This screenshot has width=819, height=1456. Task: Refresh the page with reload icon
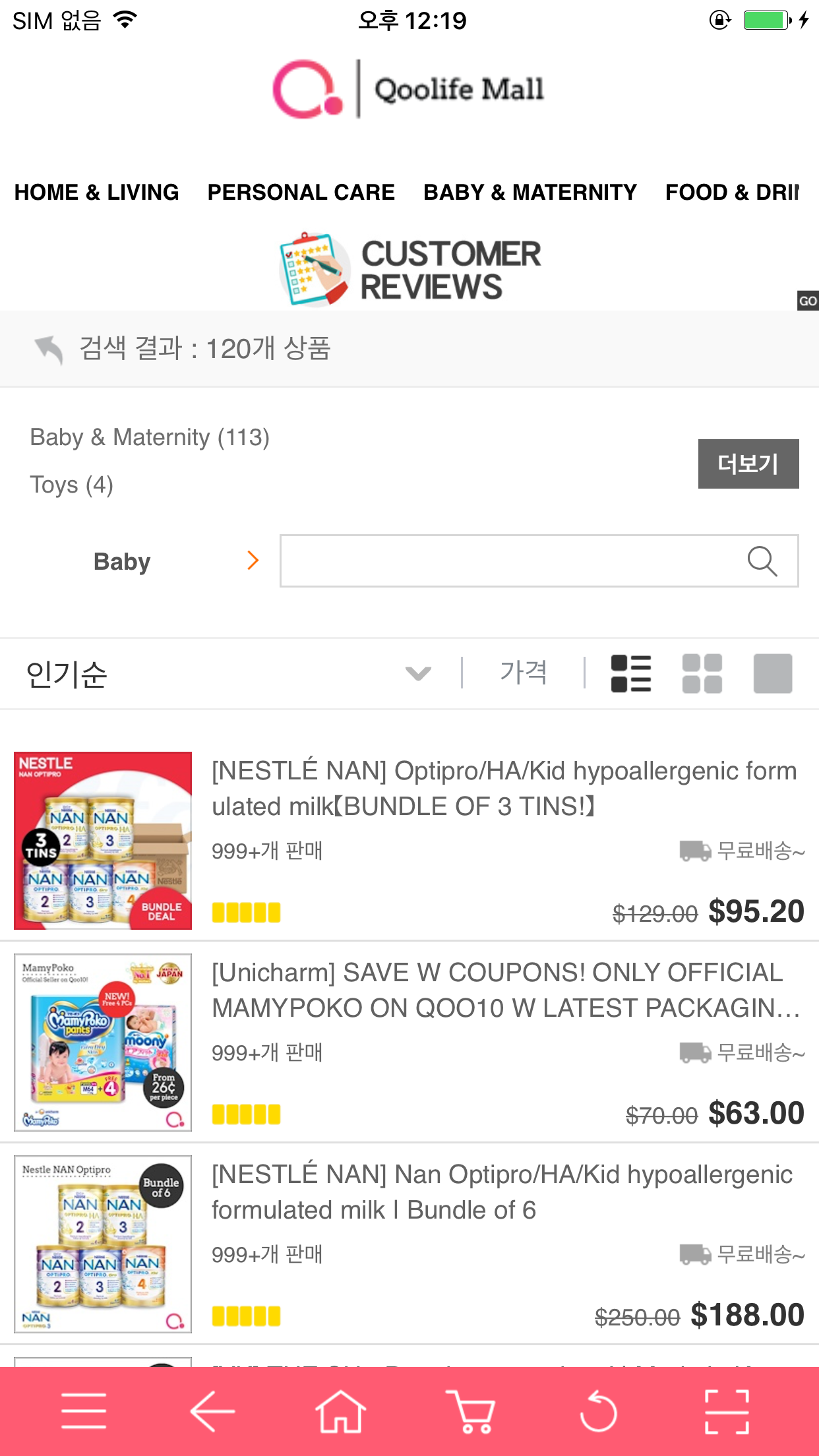(598, 1411)
